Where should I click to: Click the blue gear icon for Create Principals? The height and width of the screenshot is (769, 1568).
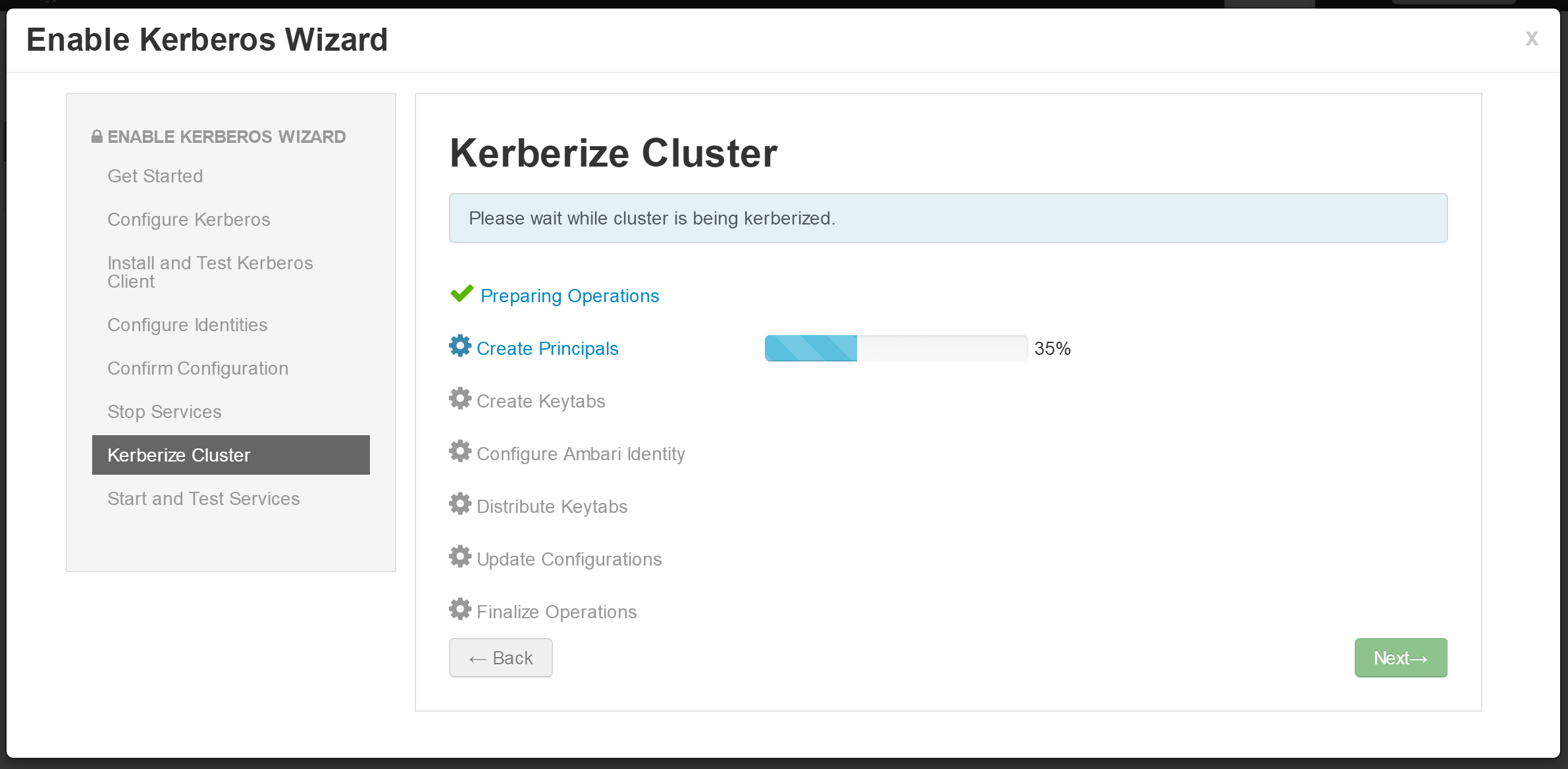[x=460, y=346]
